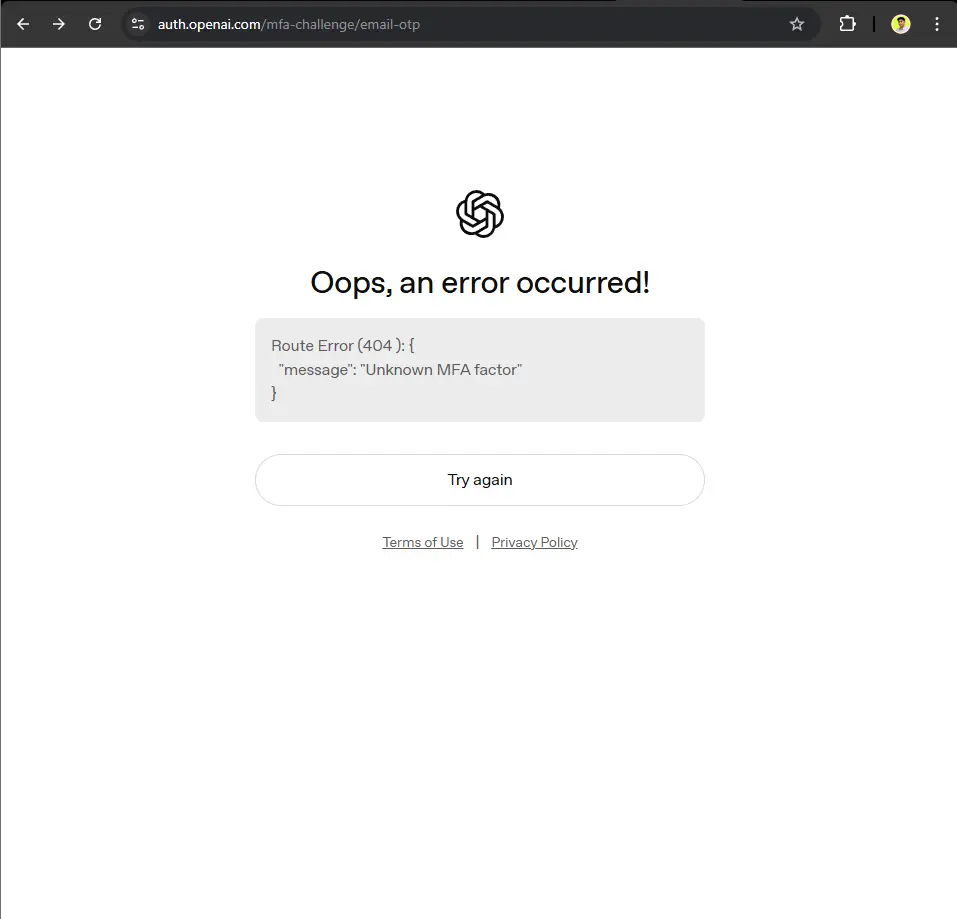
Task: Open the Extensions puzzle icon
Action: [x=847, y=24]
